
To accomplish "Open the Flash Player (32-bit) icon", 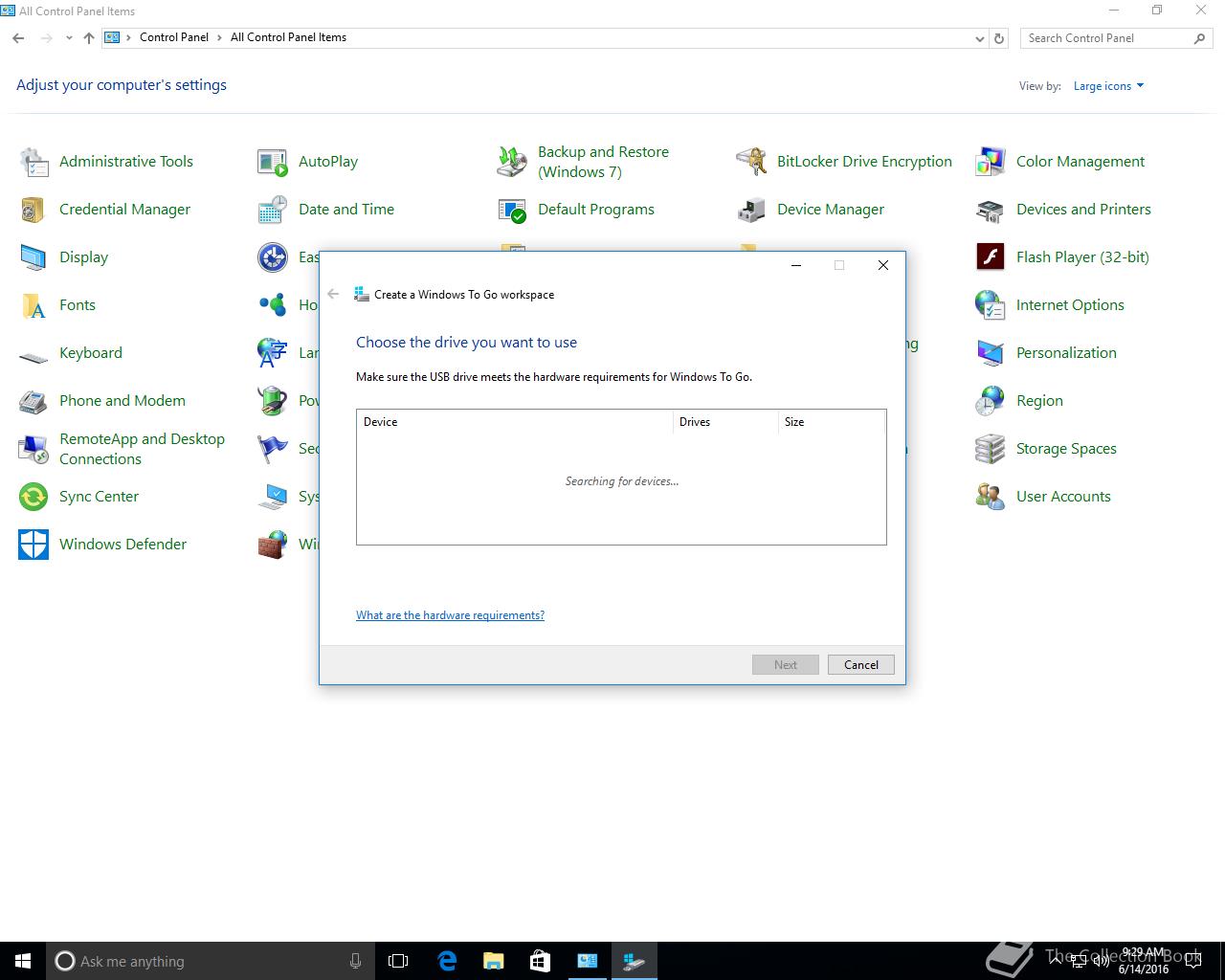I will tap(991, 257).
